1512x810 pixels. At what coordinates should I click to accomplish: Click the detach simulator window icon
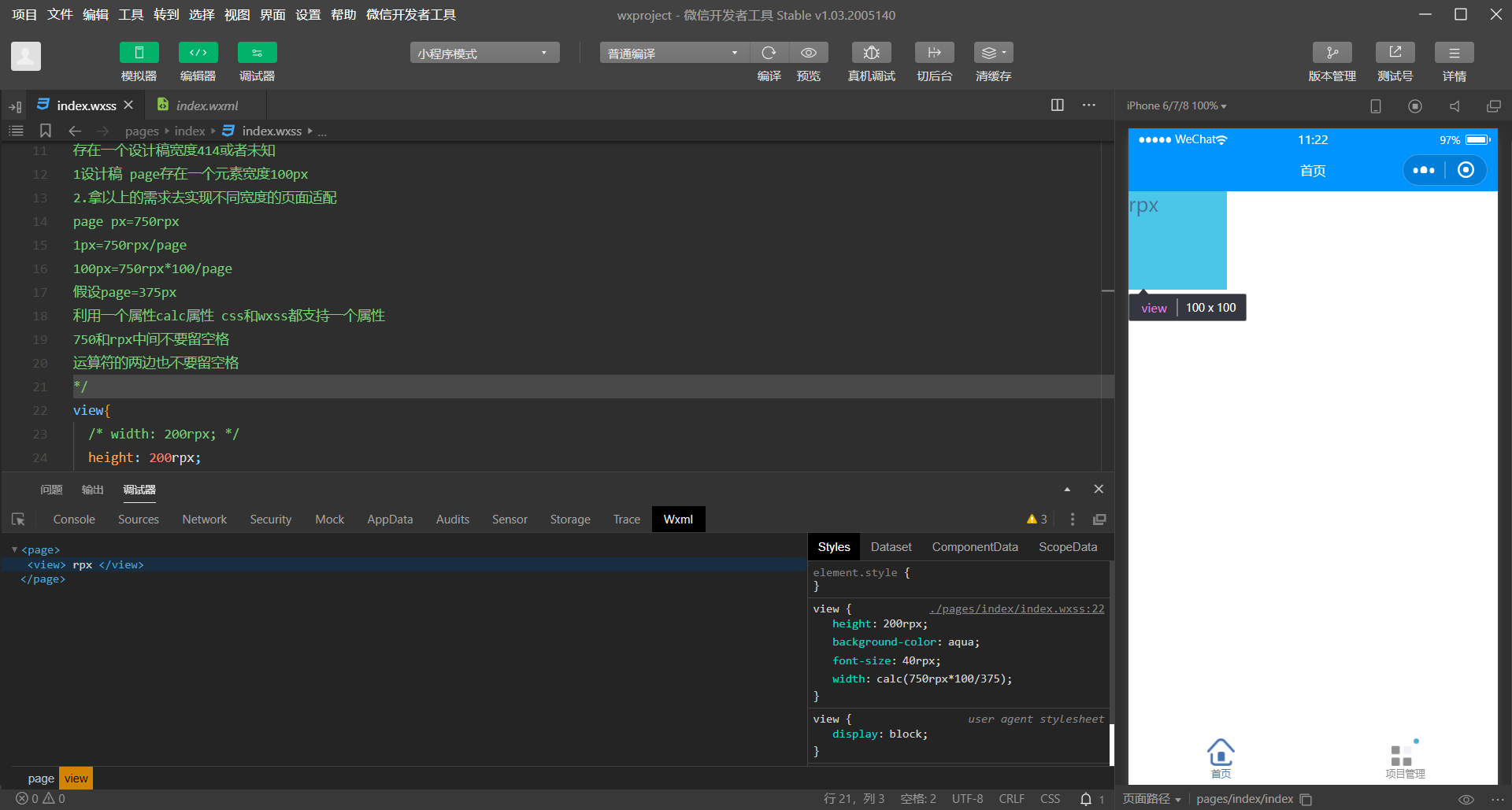1493,106
